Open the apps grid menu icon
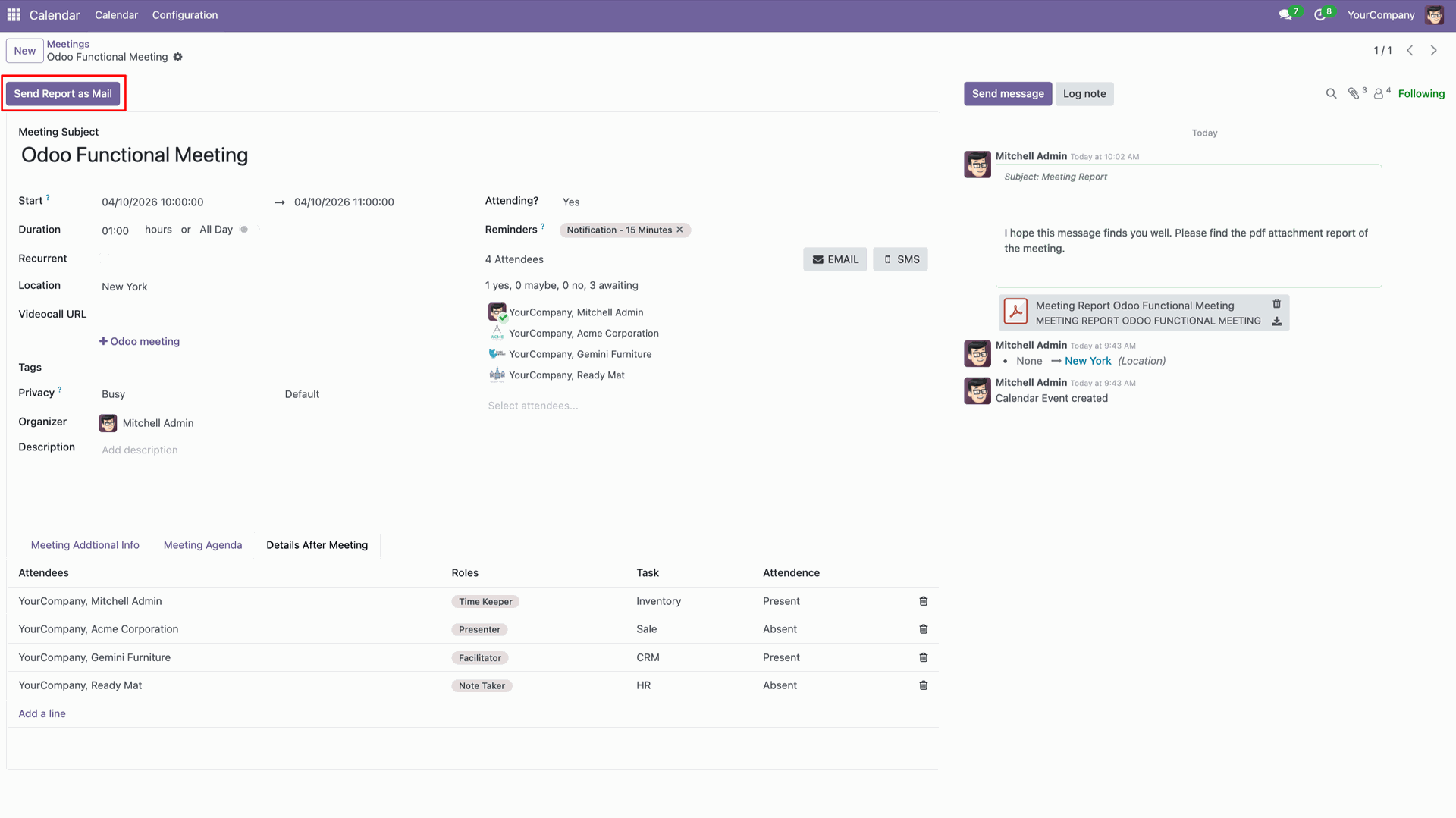The height and width of the screenshot is (818, 1456). point(14,15)
